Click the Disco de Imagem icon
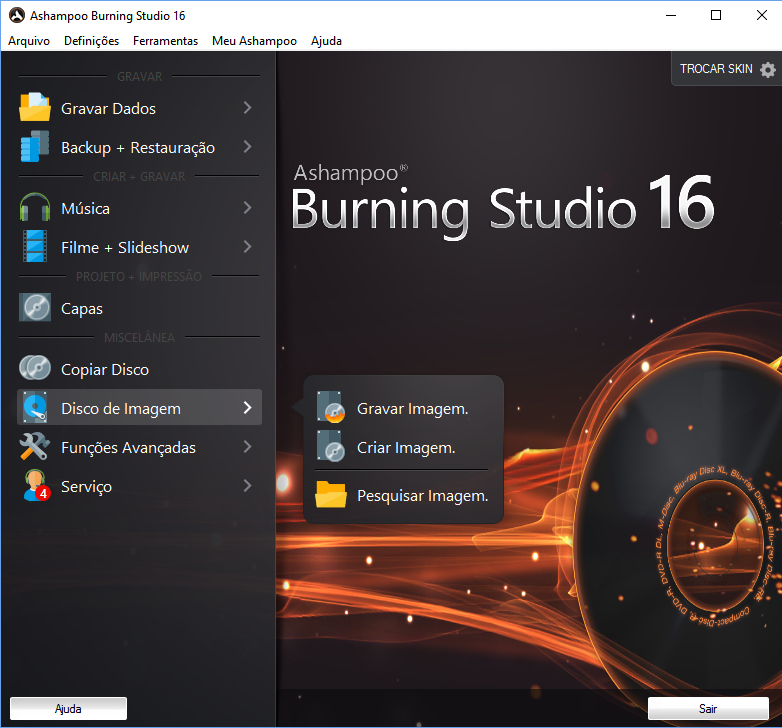The image size is (782, 728). click(35, 407)
